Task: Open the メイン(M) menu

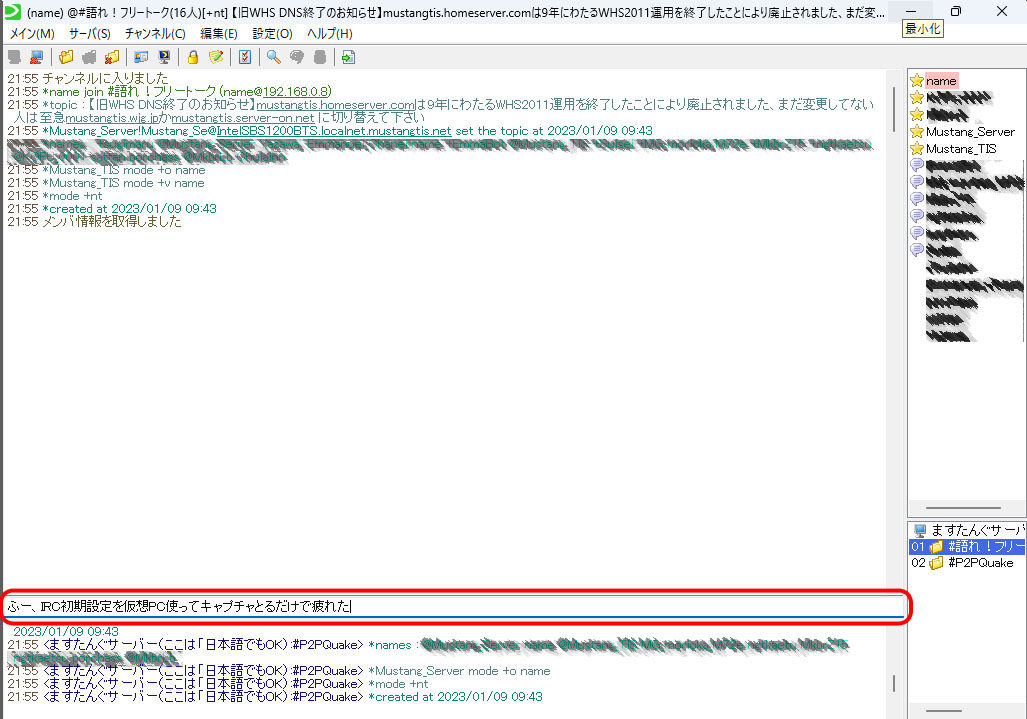Action: (31, 33)
